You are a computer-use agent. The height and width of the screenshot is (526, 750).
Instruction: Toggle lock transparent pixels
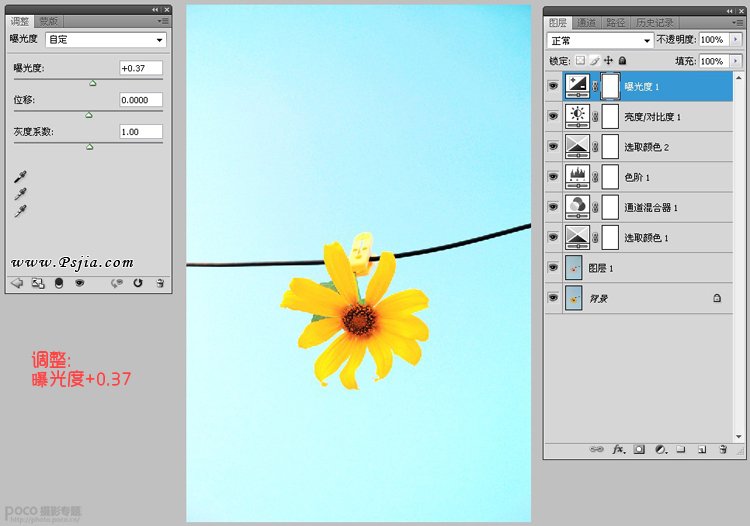[x=580, y=61]
